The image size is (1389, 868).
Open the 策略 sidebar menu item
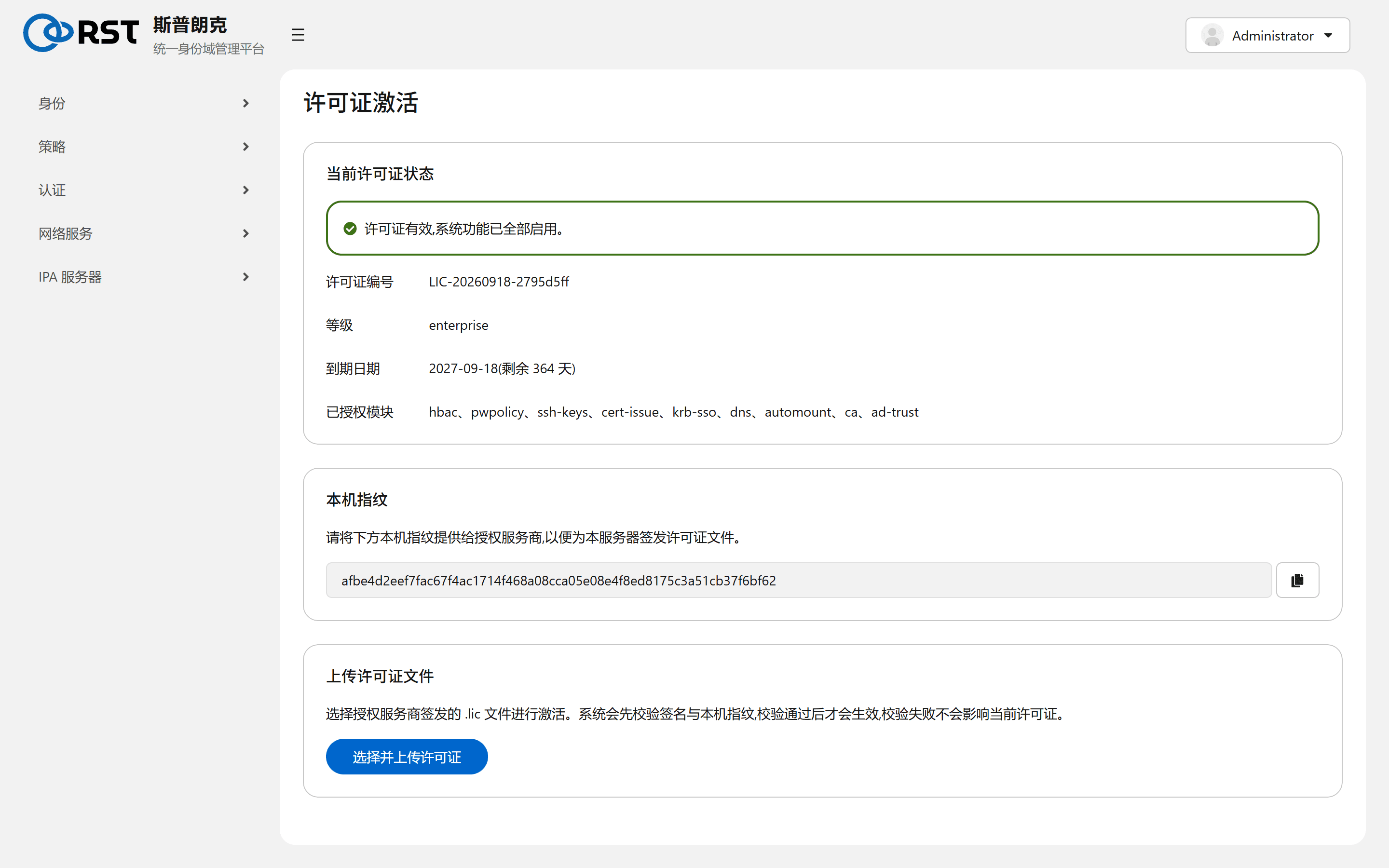point(144,147)
